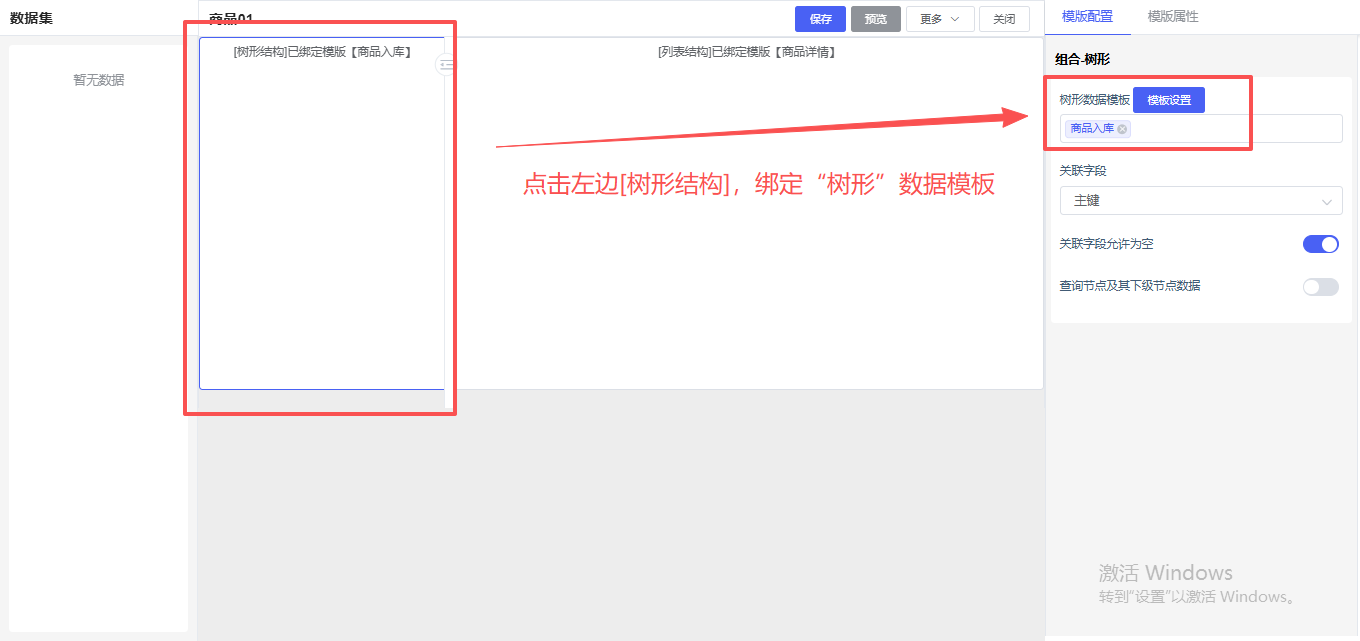Enable 查询节点及其下级节点数据 switch
This screenshot has height=641, width=1360.
(1320, 287)
